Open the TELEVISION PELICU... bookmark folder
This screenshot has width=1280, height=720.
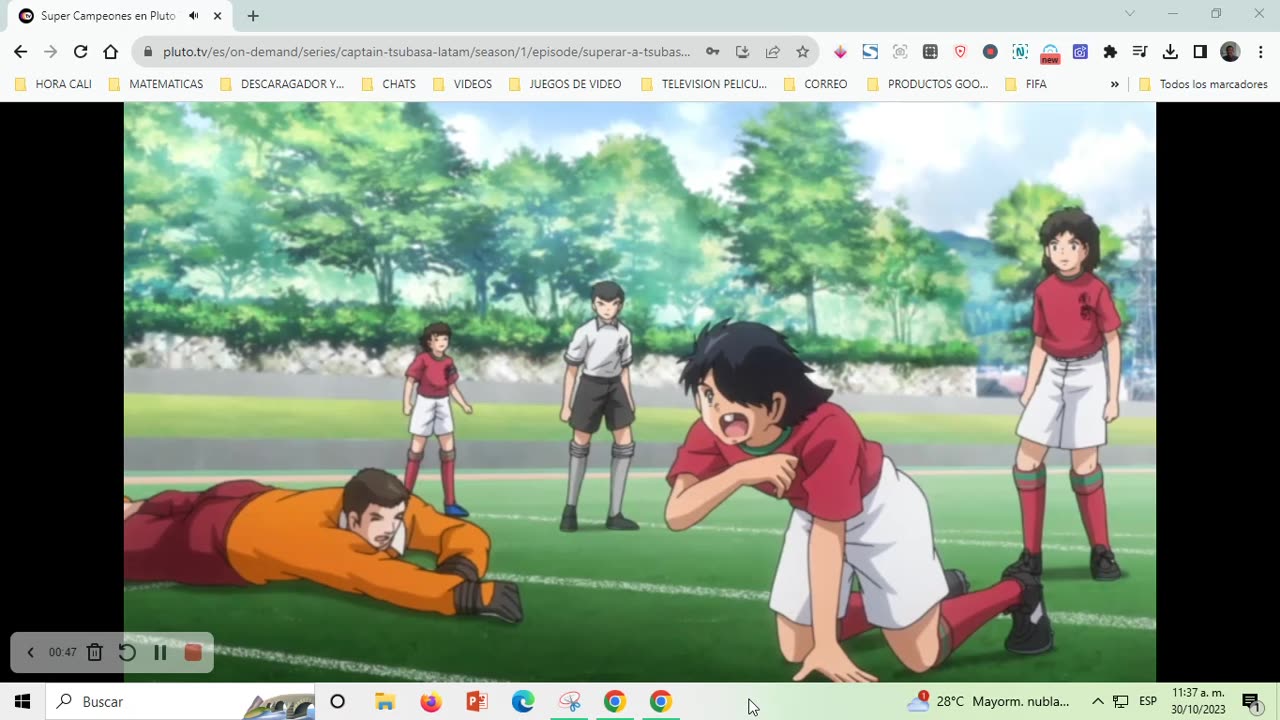click(x=704, y=84)
